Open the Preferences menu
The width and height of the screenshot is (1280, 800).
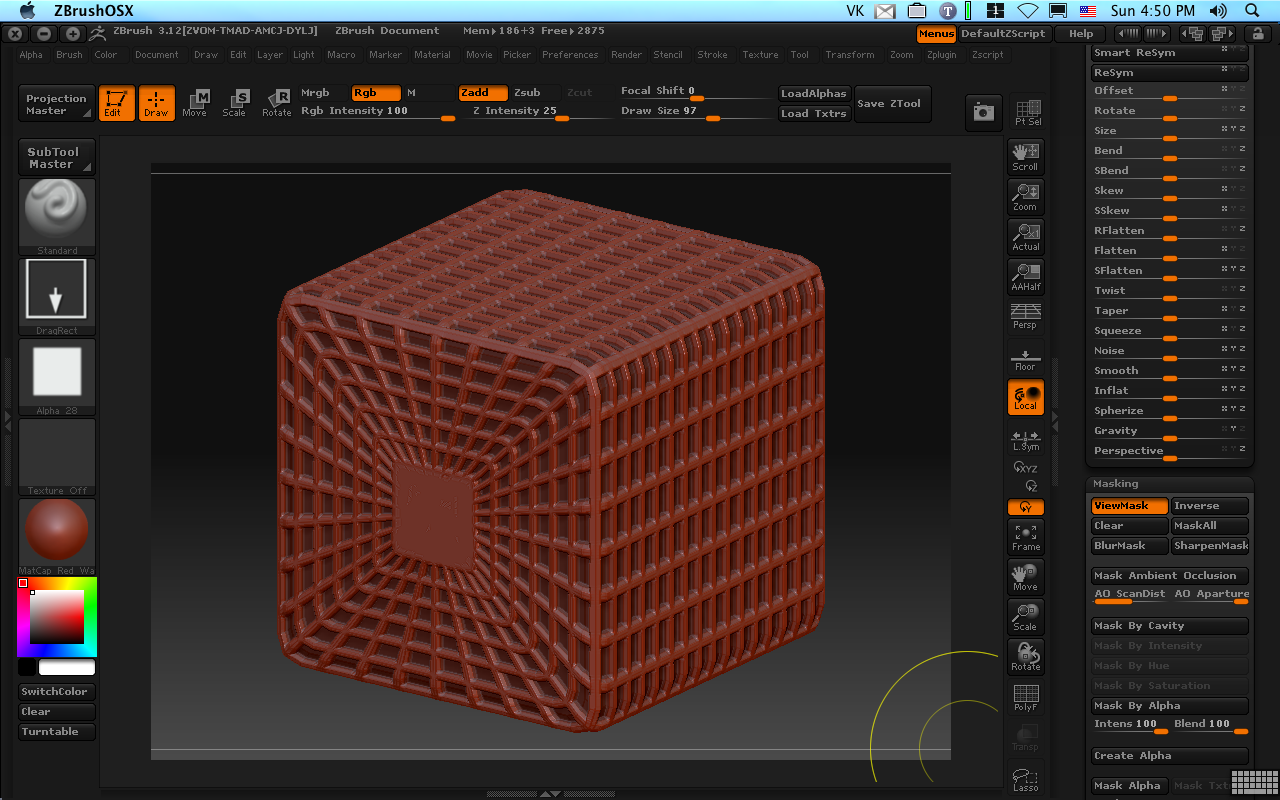tap(570, 55)
